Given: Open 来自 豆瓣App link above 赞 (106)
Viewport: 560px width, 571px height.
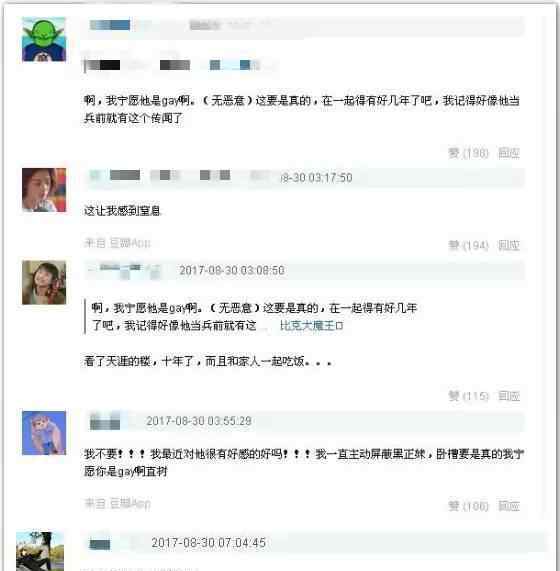Looking at the screenshot, I should tap(117, 504).
